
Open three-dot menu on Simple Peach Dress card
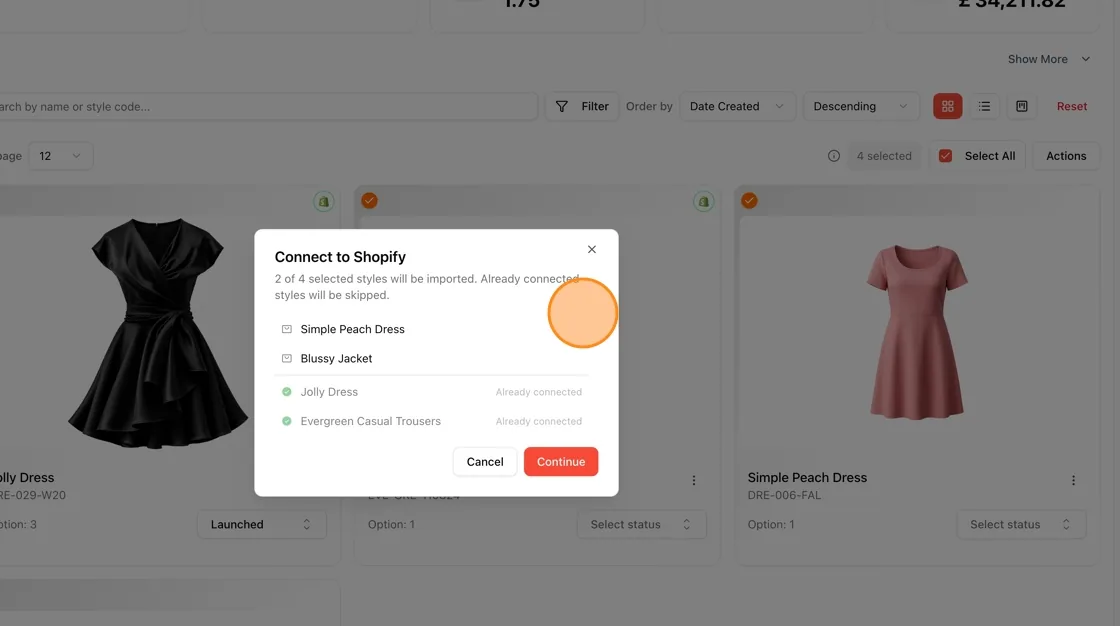click(x=1073, y=481)
